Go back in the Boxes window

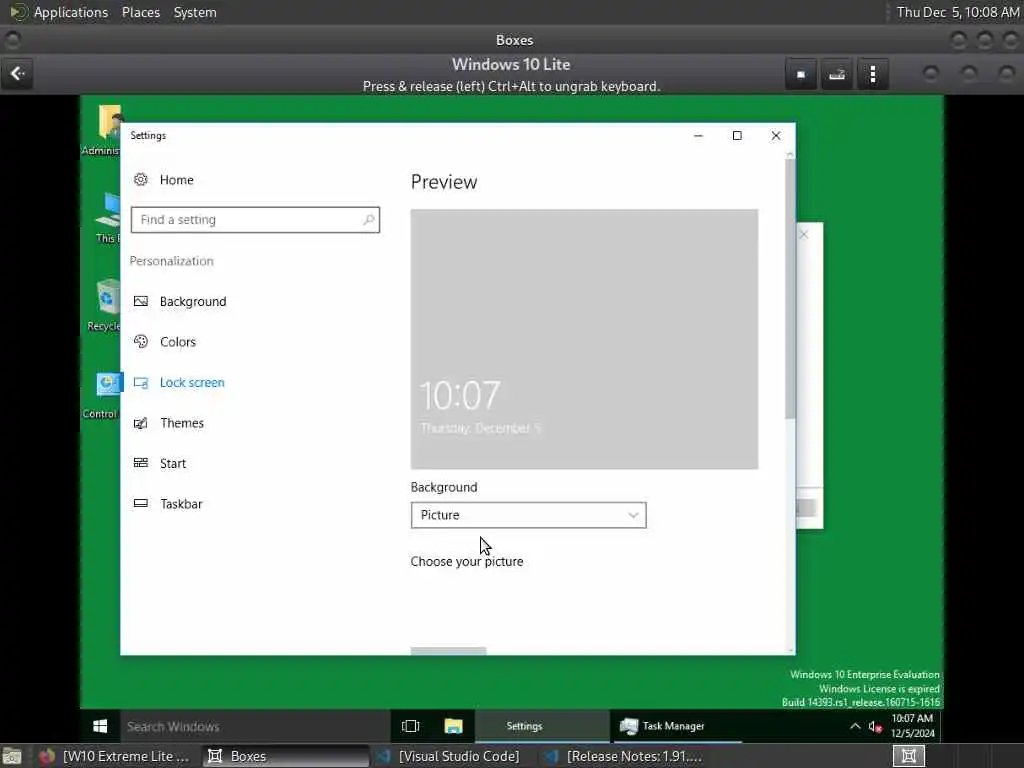[x=18, y=74]
